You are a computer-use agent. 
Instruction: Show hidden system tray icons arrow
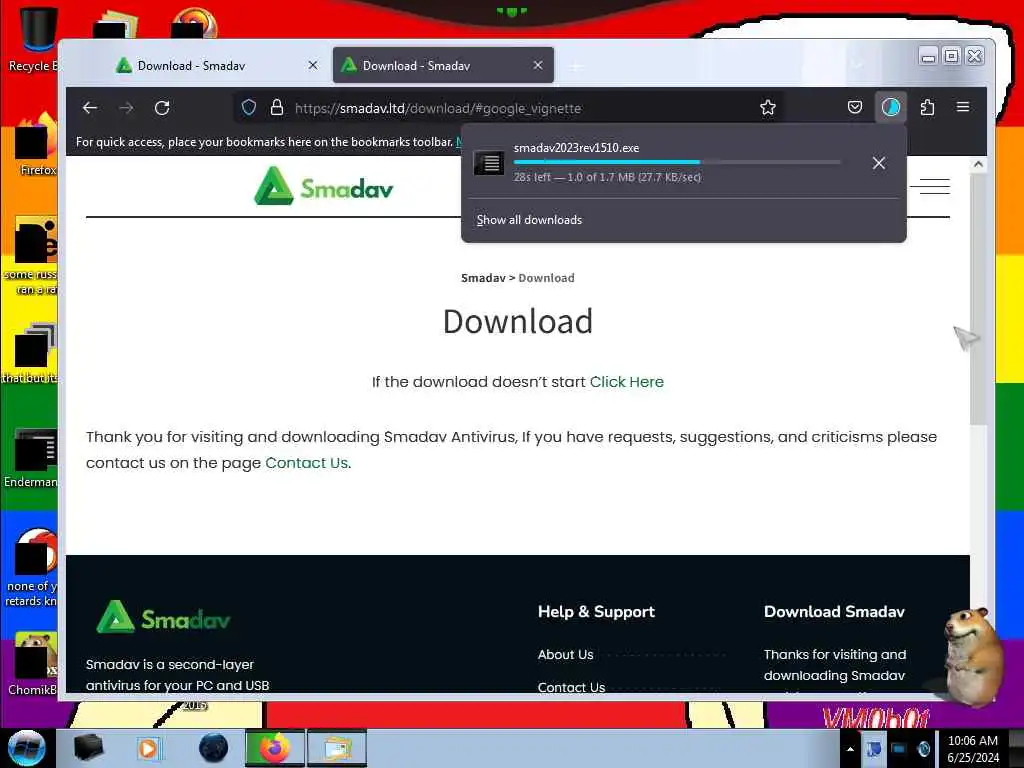[850, 749]
